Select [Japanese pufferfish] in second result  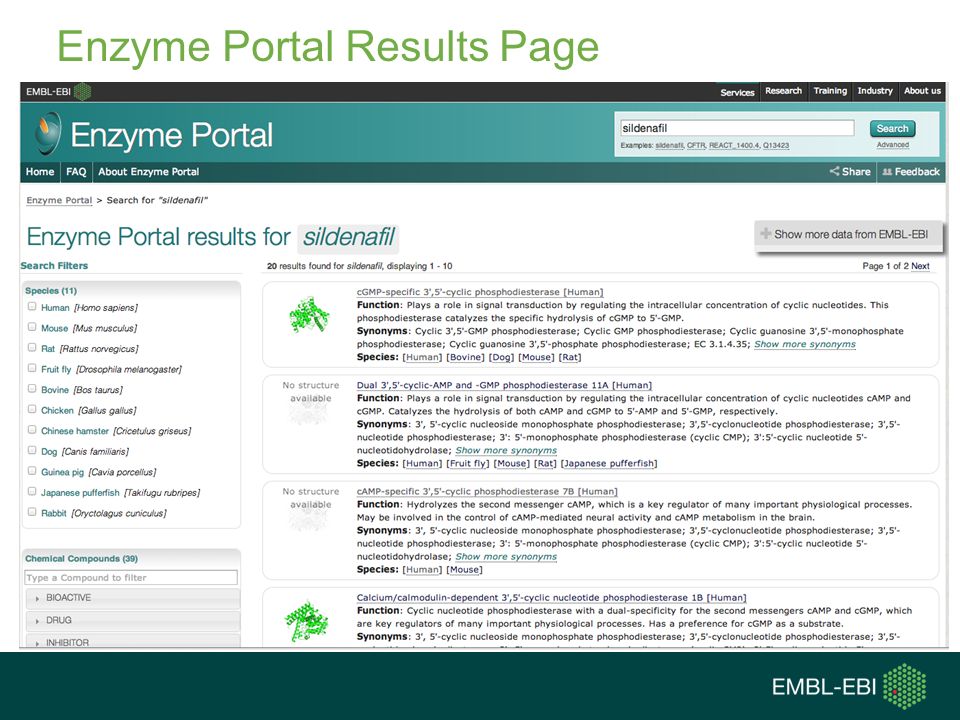point(609,463)
